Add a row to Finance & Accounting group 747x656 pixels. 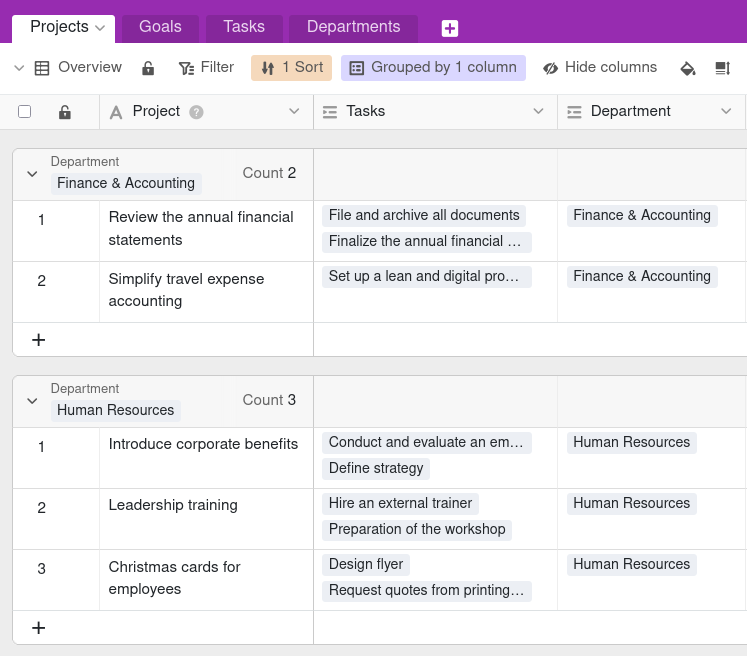39,340
